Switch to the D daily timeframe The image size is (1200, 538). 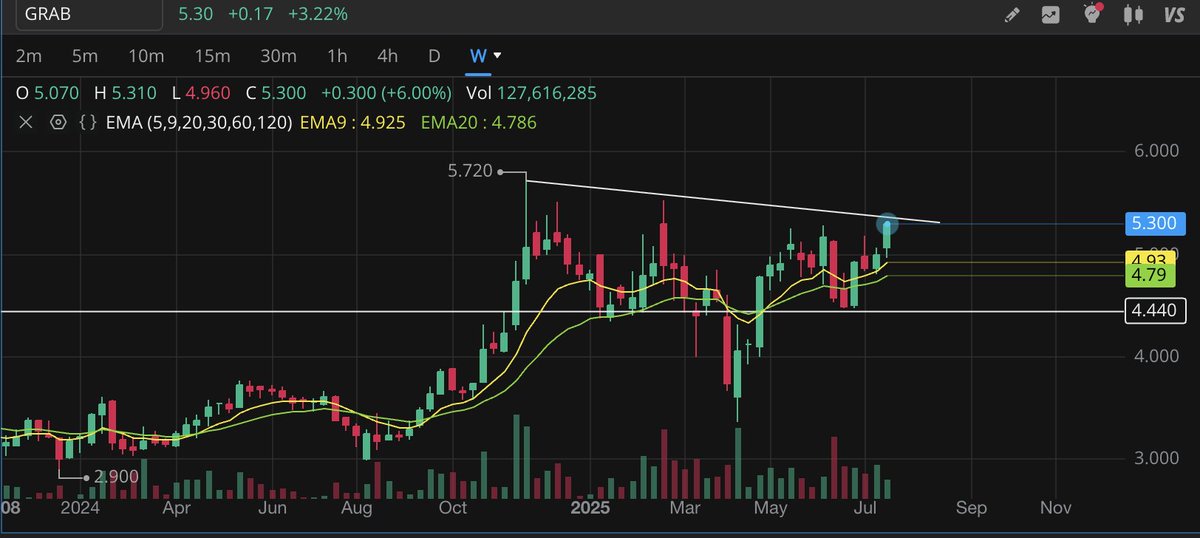point(434,55)
